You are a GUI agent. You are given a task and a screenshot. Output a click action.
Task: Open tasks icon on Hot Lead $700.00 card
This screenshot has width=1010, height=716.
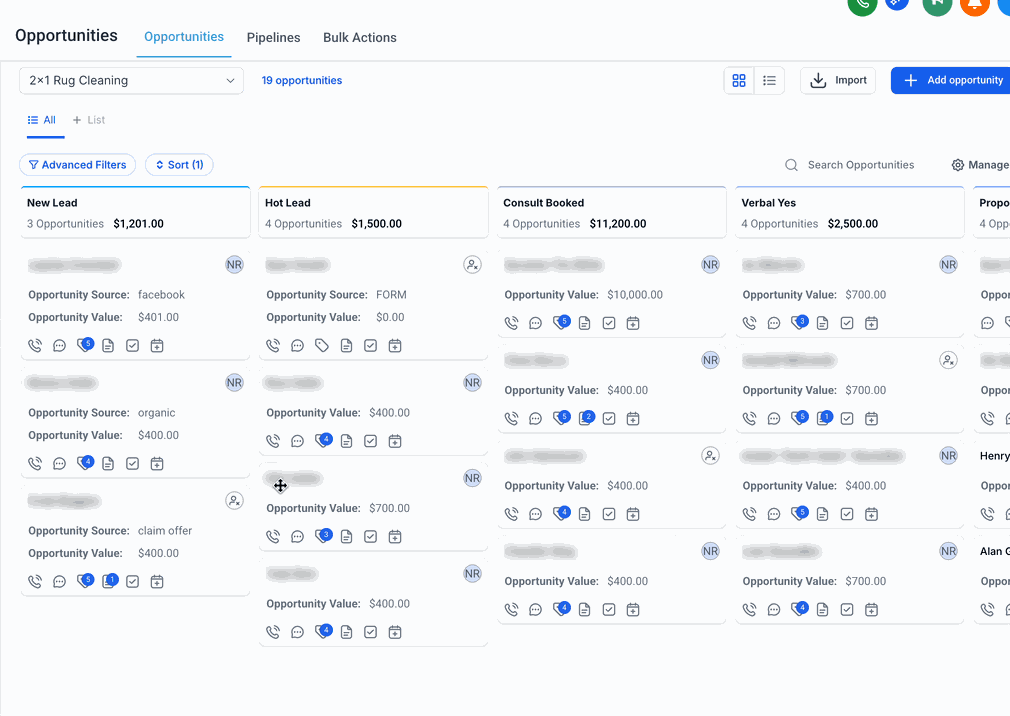click(370, 536)
